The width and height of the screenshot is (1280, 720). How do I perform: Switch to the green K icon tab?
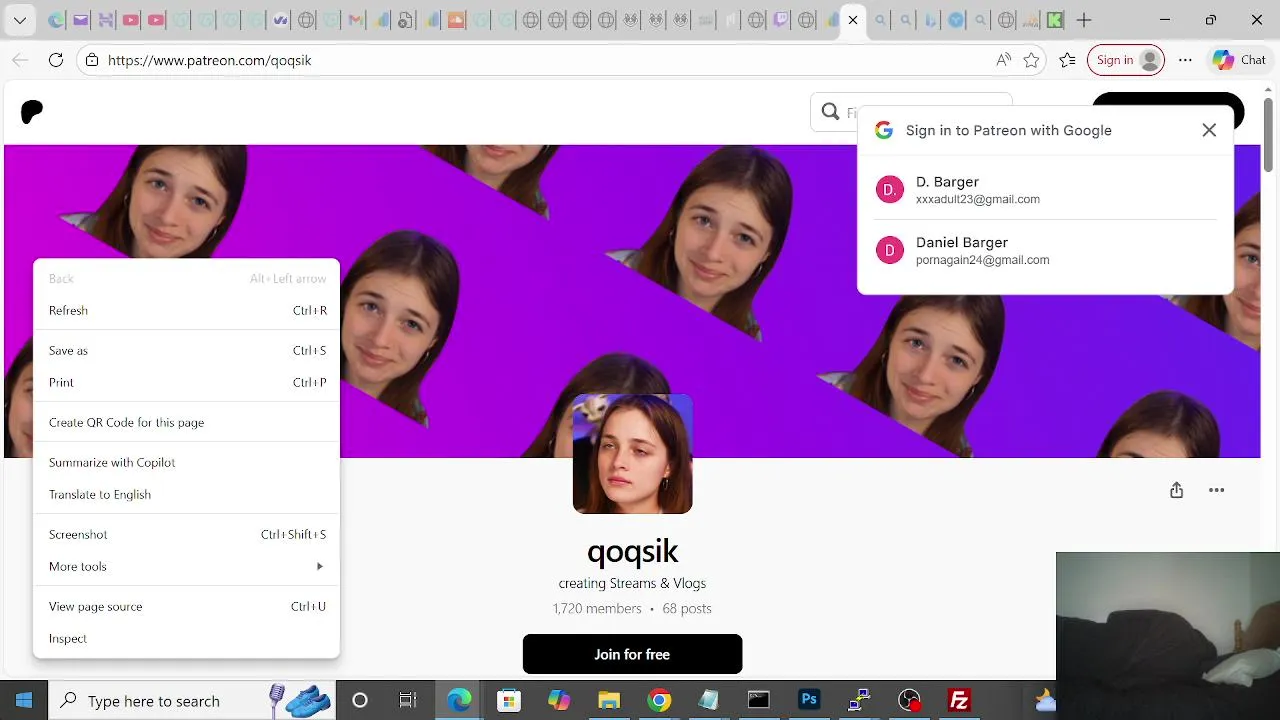[x=1055, y=20]
